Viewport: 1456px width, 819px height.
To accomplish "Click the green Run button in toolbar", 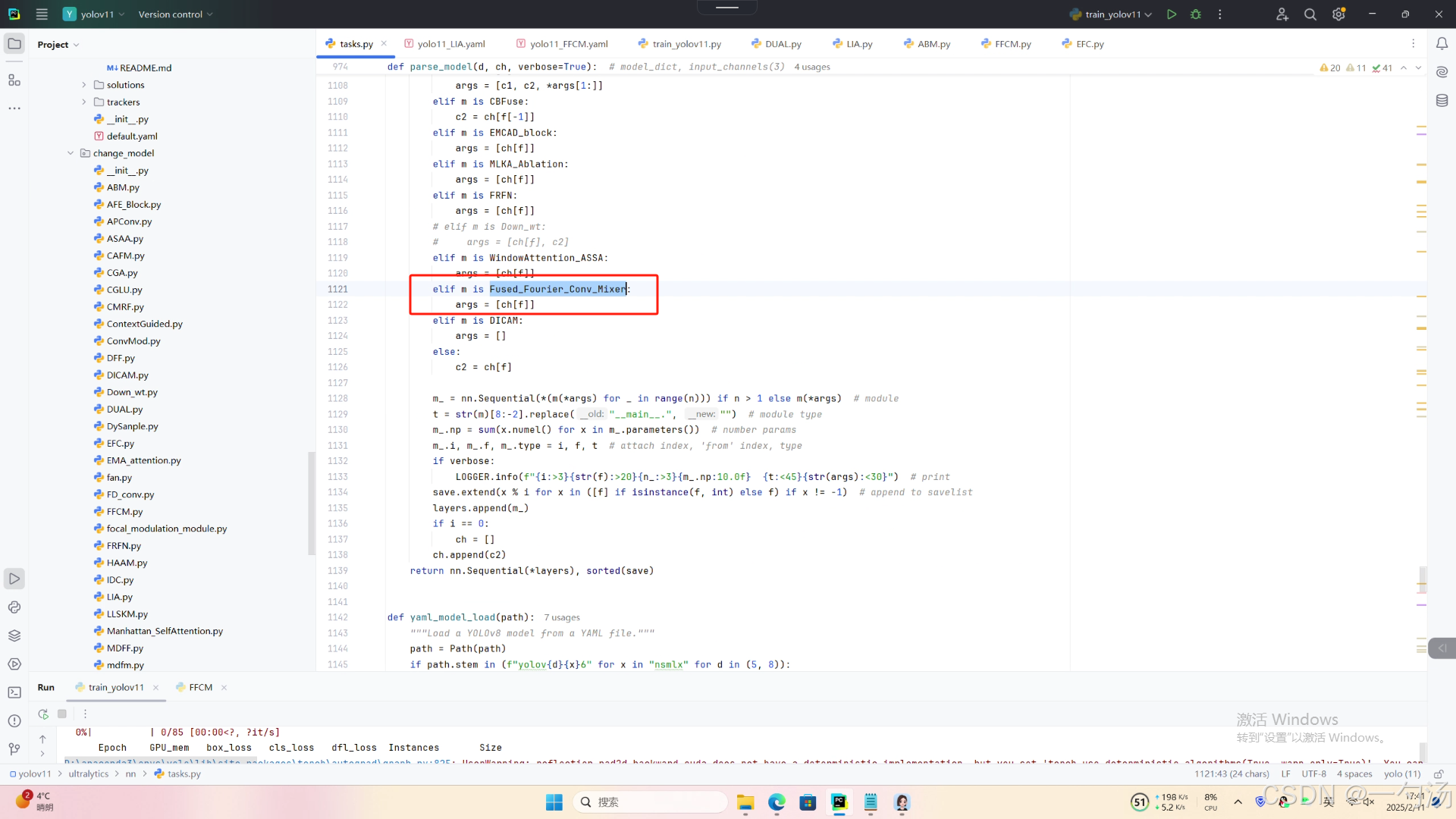I will (x=1172, y=14).
